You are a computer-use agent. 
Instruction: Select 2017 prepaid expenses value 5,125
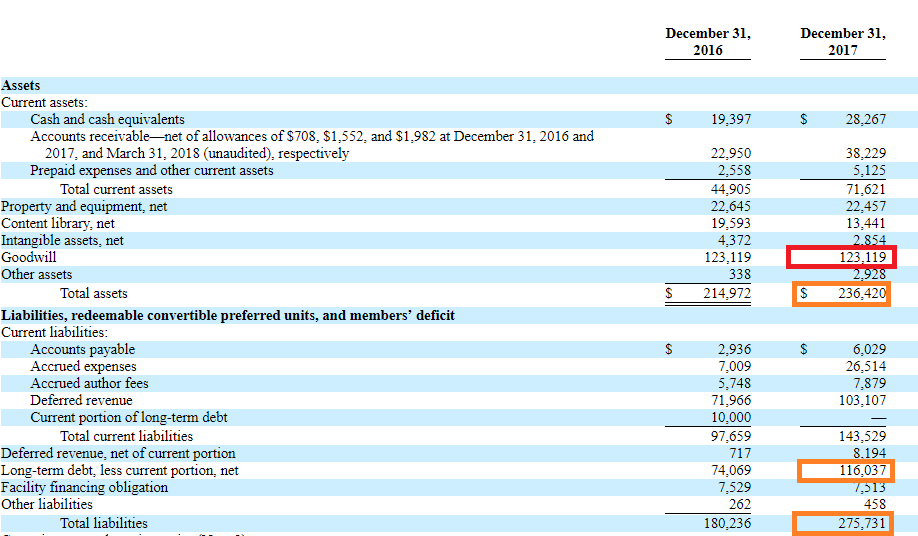[x=869, y=170]
